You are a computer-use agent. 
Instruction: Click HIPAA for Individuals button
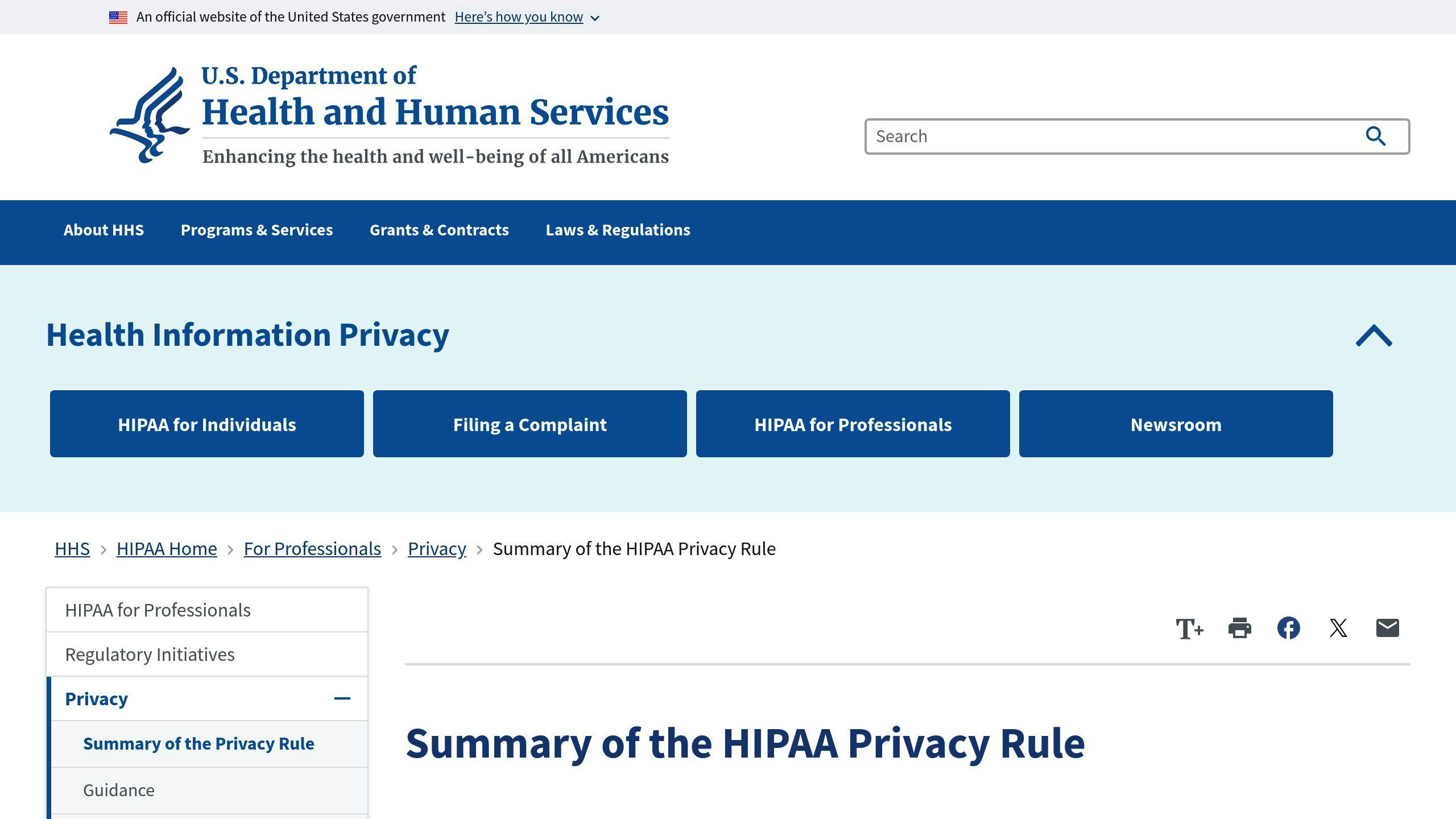207,424
